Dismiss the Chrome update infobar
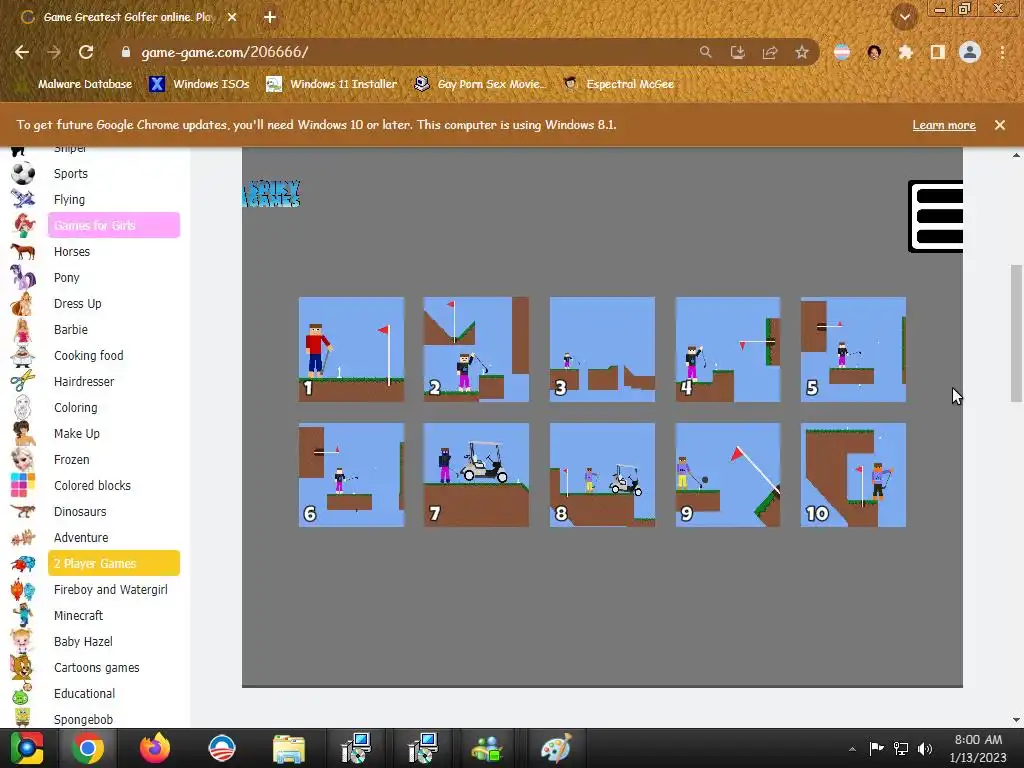The image size is (1024, 768). point(1000,125)
